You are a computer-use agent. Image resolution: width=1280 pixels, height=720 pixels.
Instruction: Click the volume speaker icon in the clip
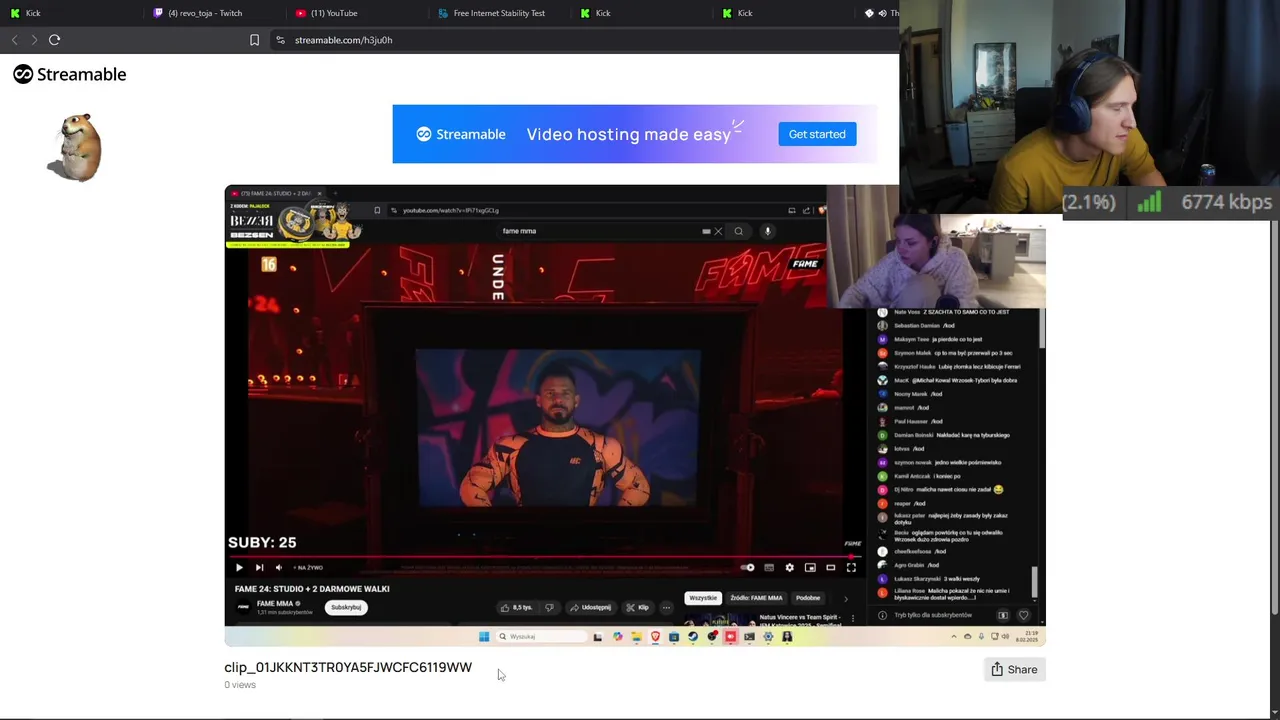(x=279, y=567)
